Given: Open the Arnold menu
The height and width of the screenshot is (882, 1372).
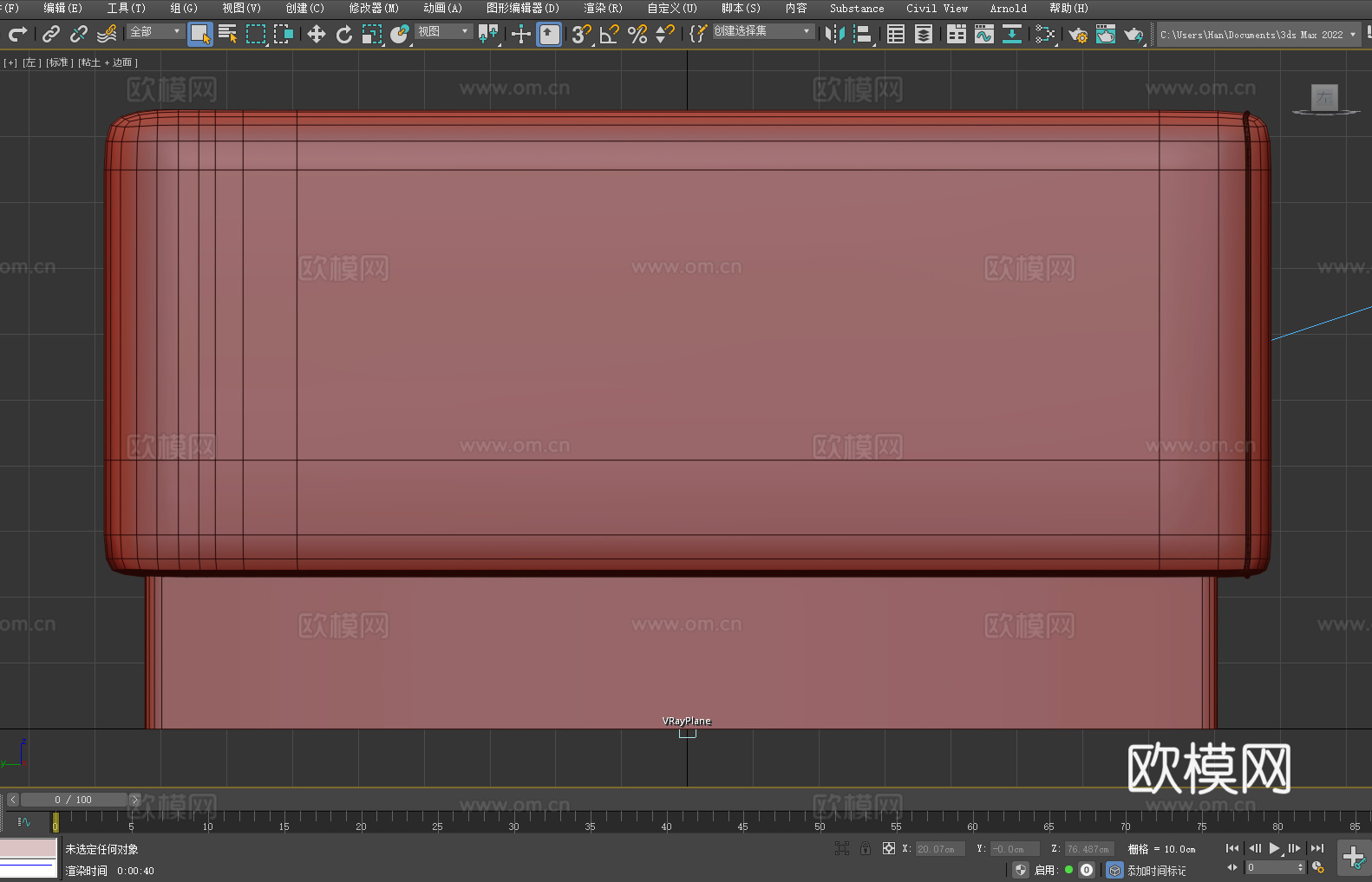Looking at the screenshot, I should click(x=1008, y=8).
